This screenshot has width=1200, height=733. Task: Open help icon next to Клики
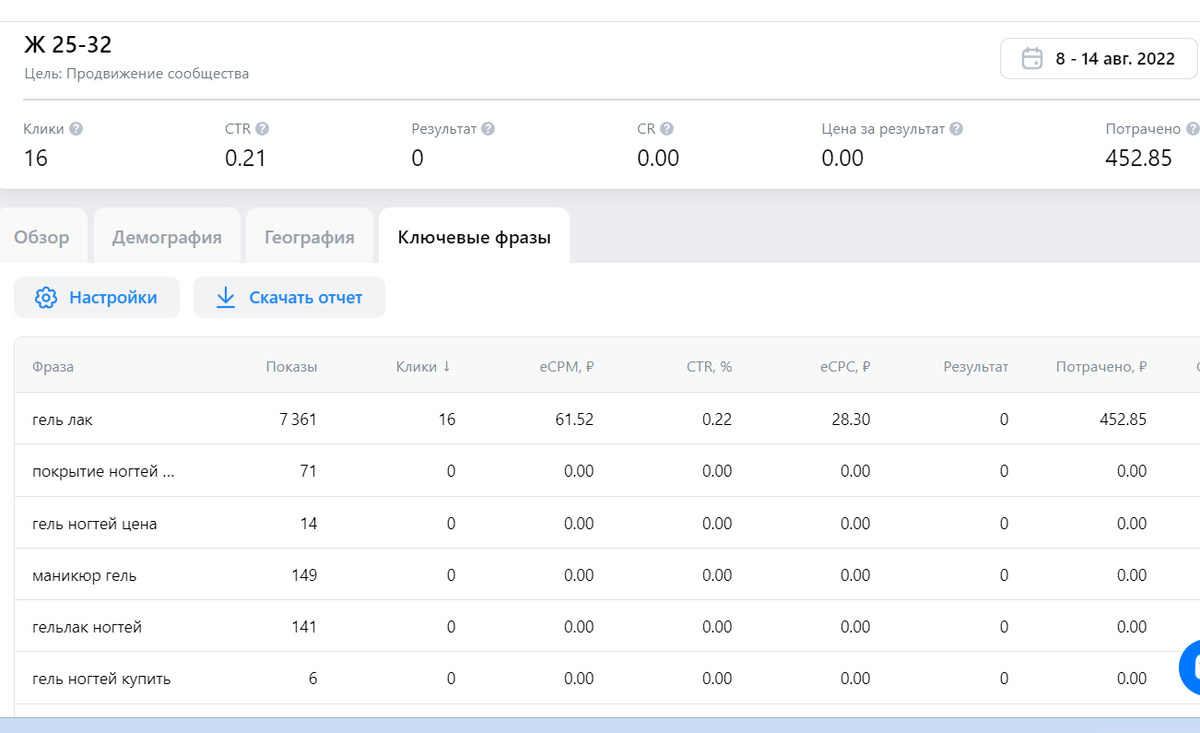76,129
